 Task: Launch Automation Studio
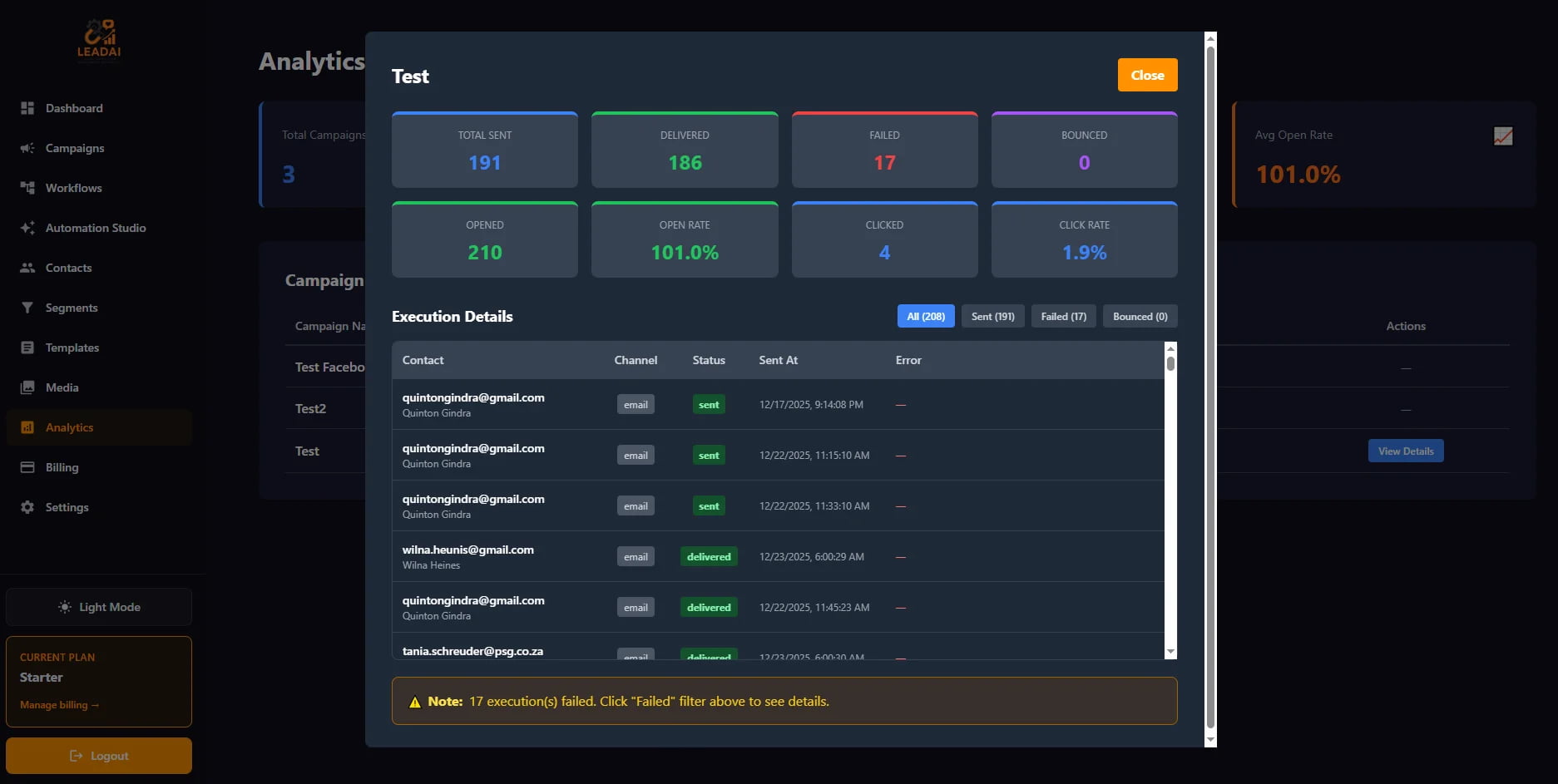coord(95,227)
